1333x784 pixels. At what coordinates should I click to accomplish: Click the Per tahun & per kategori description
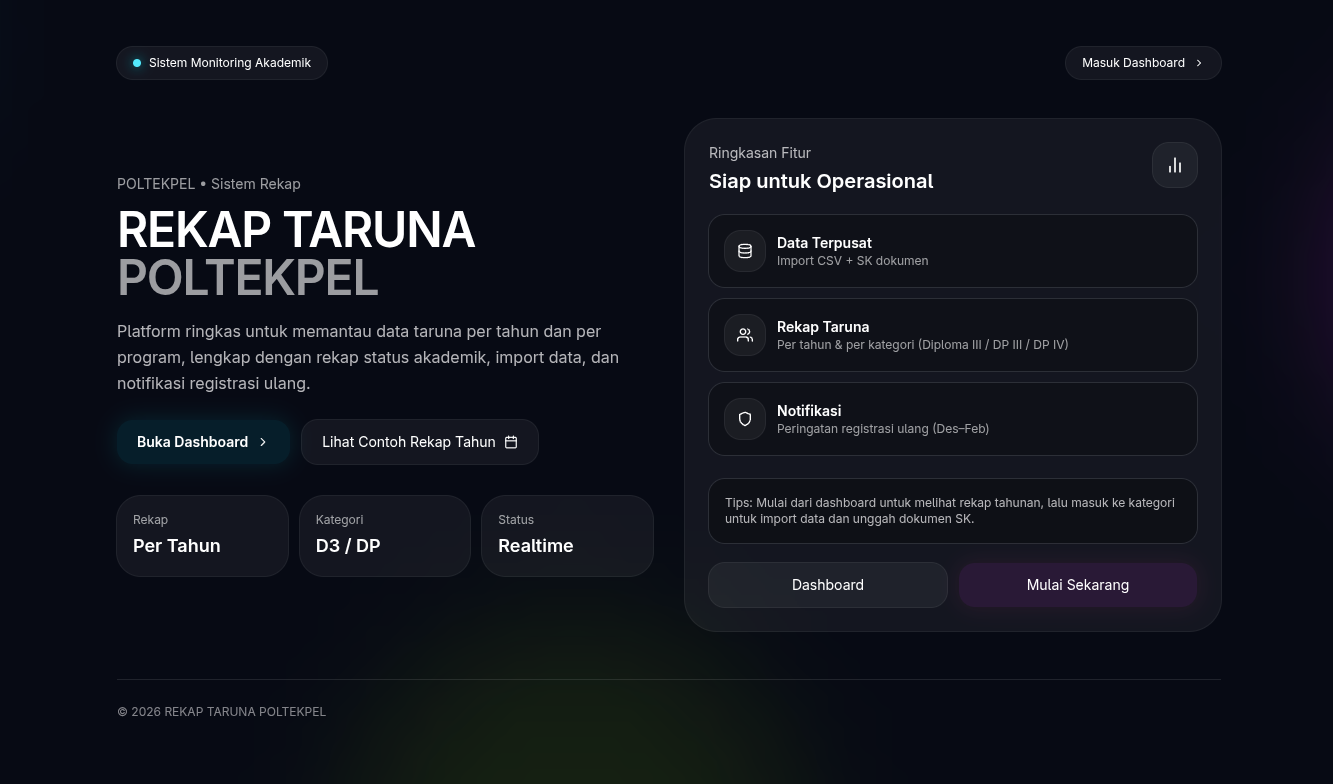[923, 345]
